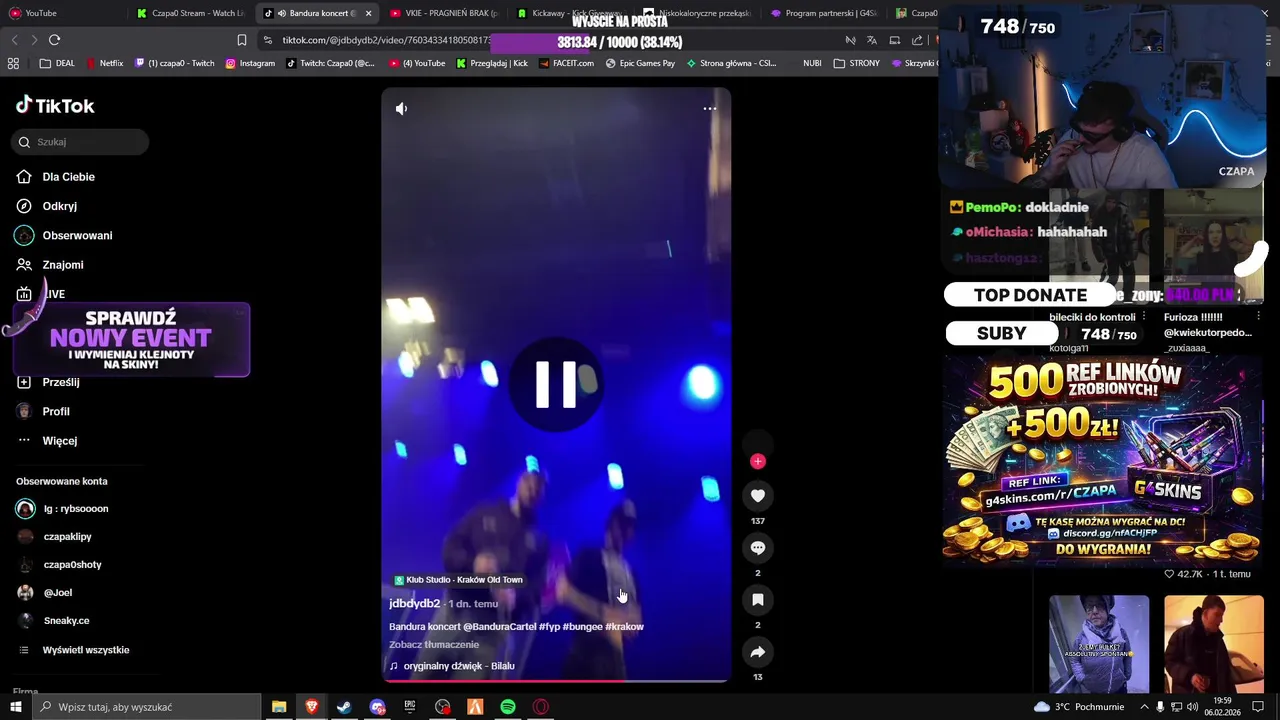Click Zobacz tłumaczenie under the caption
This screenshot has width=1280, height=720.
pos(434,645)
